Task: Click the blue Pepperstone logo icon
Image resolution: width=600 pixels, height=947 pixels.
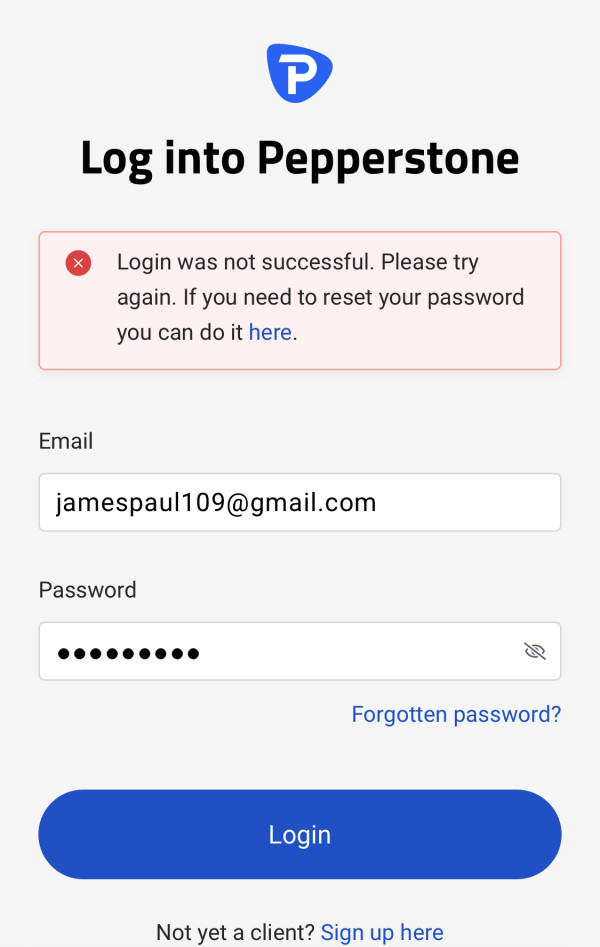Action: pos(300,73)
